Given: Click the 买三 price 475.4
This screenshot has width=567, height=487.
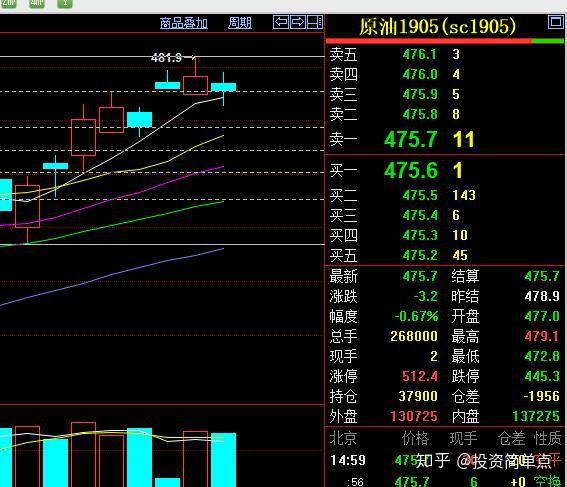Looking at the screenshot, I should coord(420,215).
